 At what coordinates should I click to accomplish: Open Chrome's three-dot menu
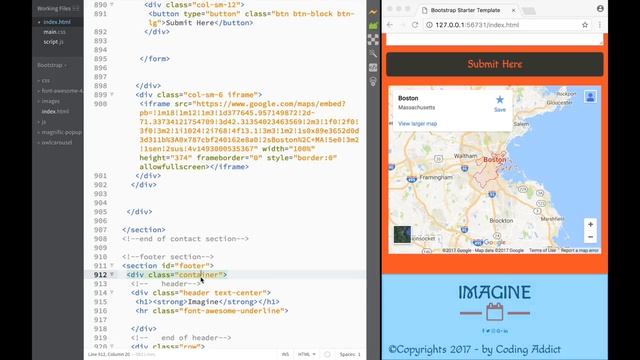(600, 25)
